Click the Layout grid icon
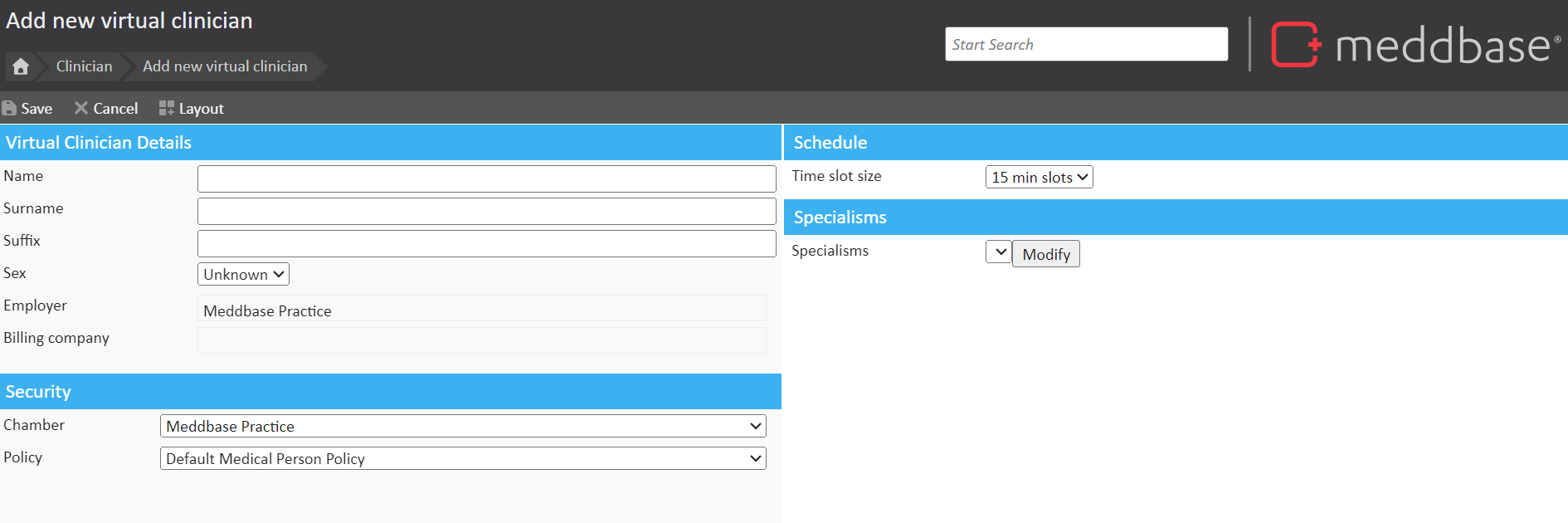1568x523 pixels. tap(166, 109)
